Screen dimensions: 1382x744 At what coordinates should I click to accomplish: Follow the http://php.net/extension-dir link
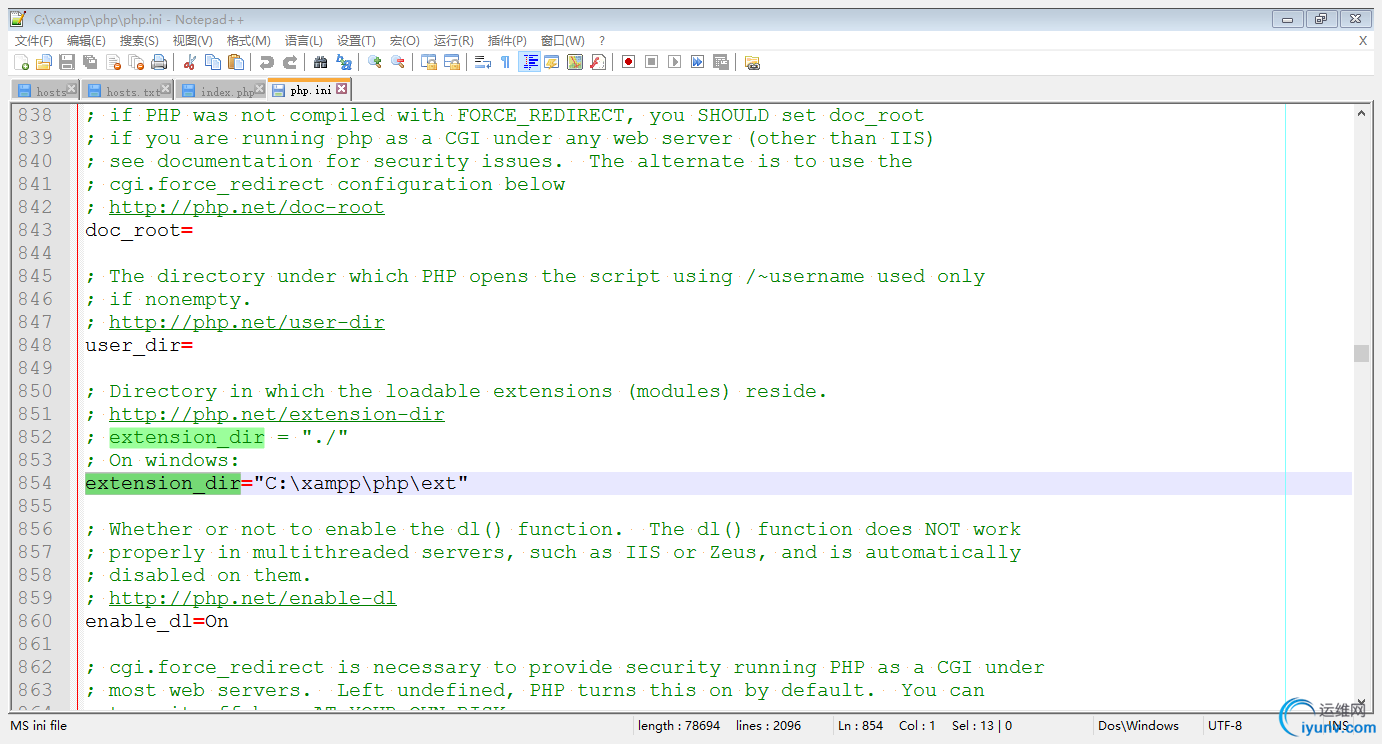(x=277, y=415)
